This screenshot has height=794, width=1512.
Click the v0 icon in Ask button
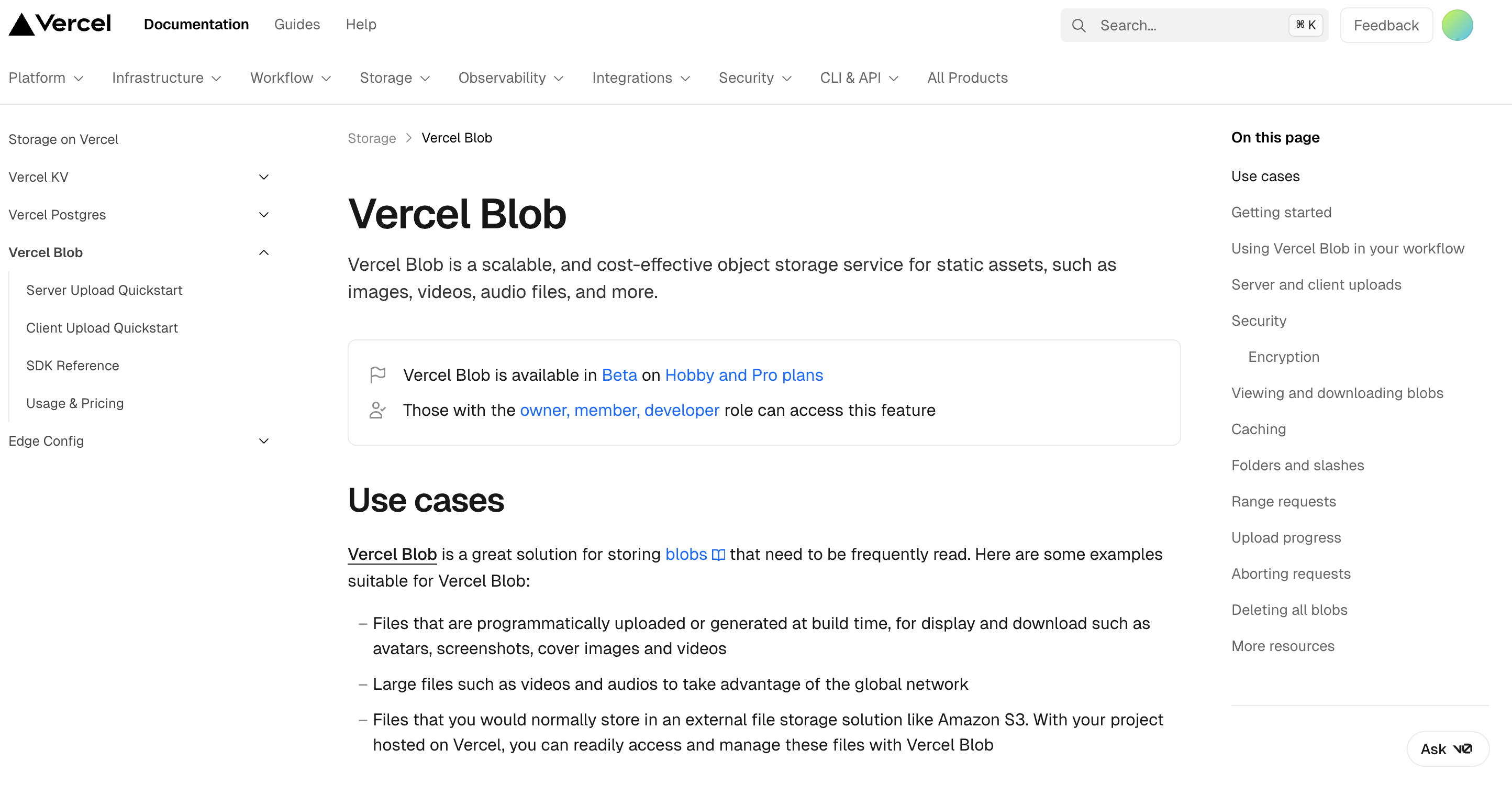[1462, 749]
